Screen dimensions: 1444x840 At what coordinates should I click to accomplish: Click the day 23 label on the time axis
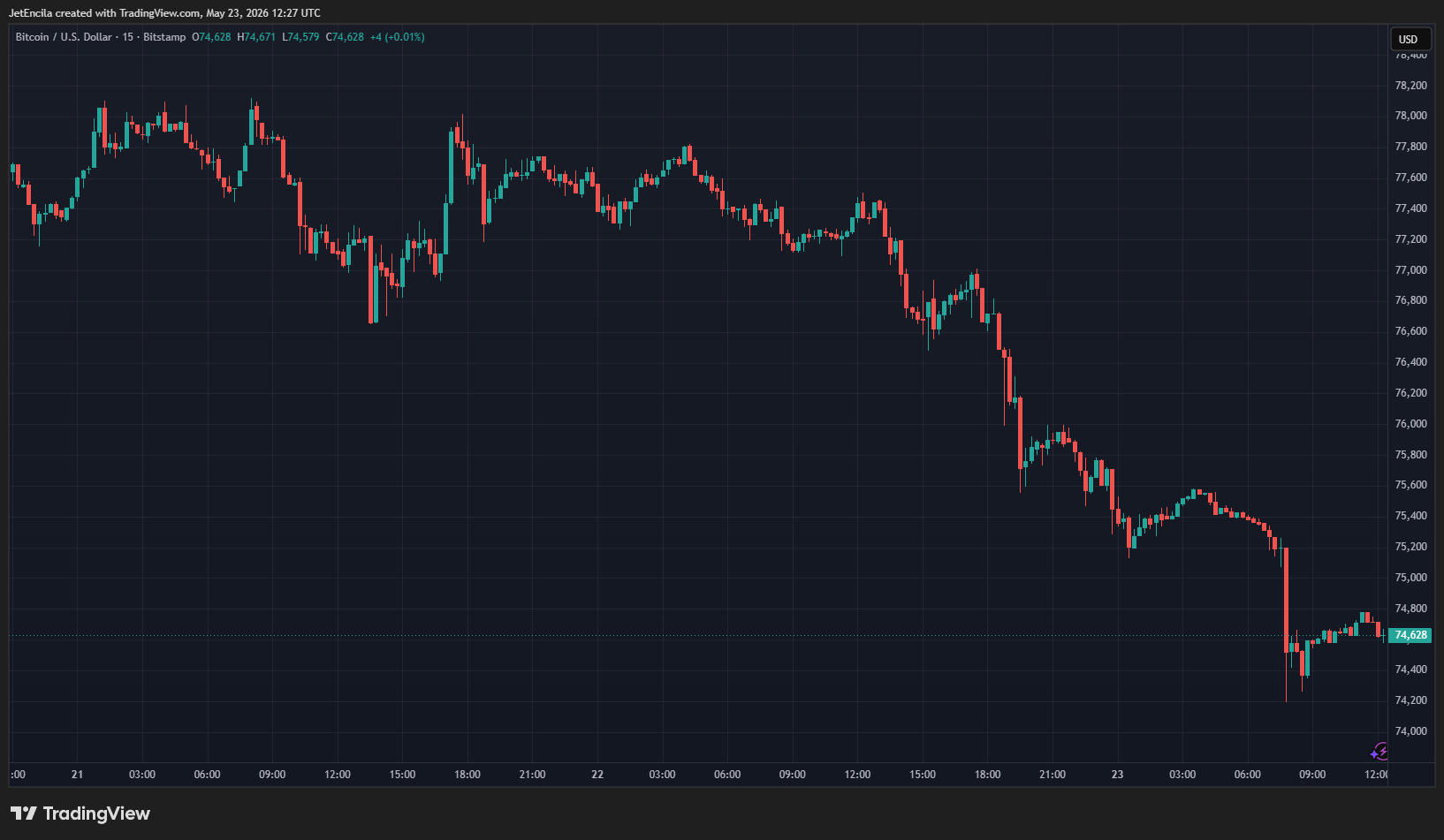[x=1118, y=775]
